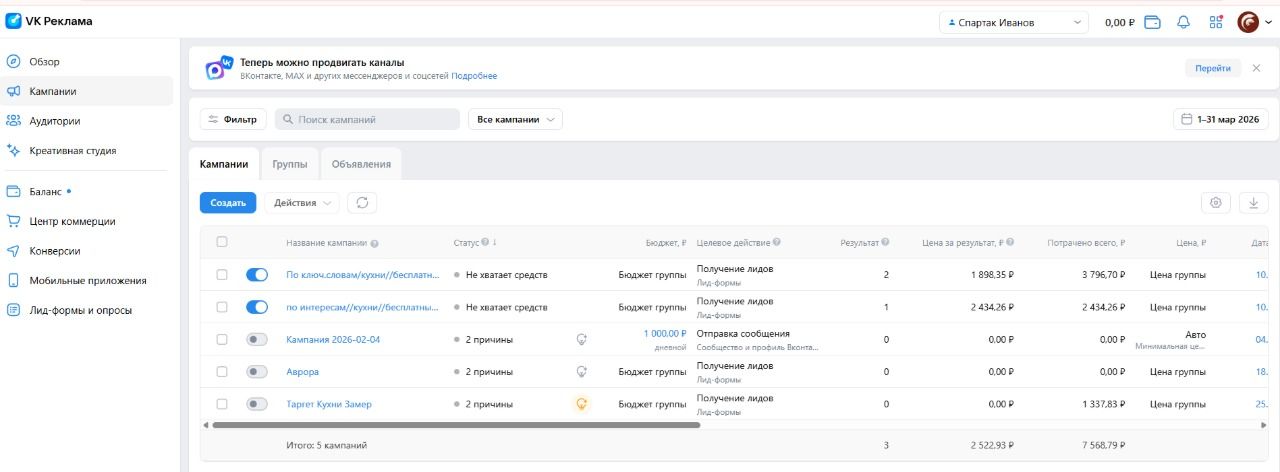Open the Спартак Иванов account dropdown
The width and height of the screenshot is (1280, 472).
coord(1013,22)
